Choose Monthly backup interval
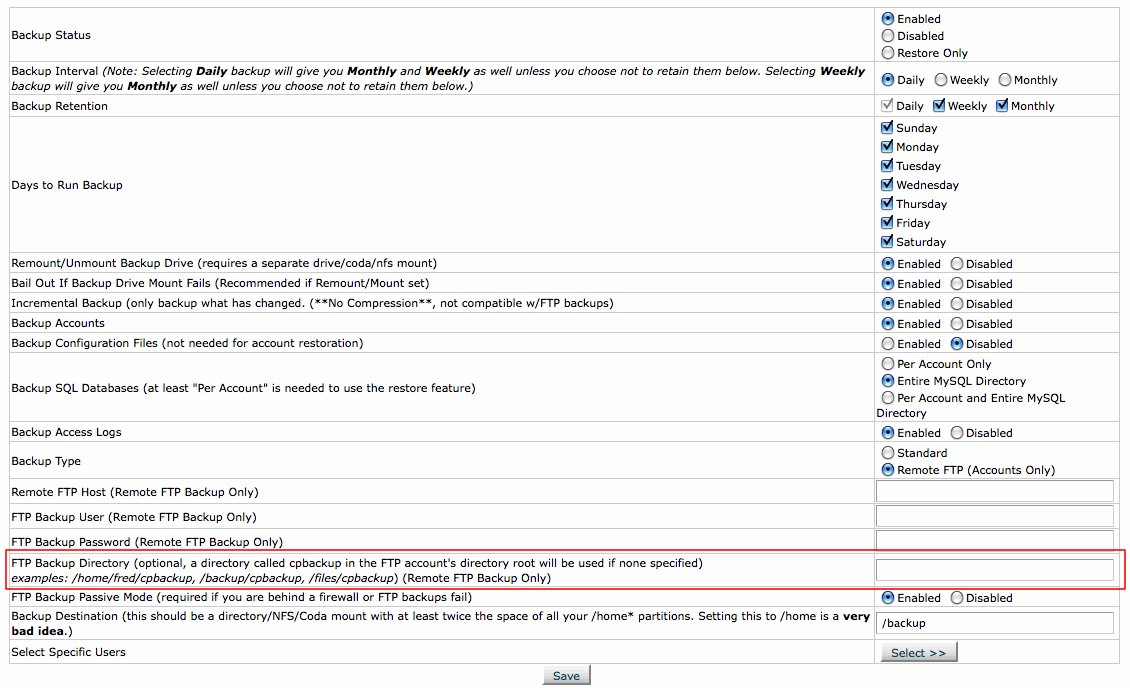The image size is (1130, 688). [x=1005, y=80]
